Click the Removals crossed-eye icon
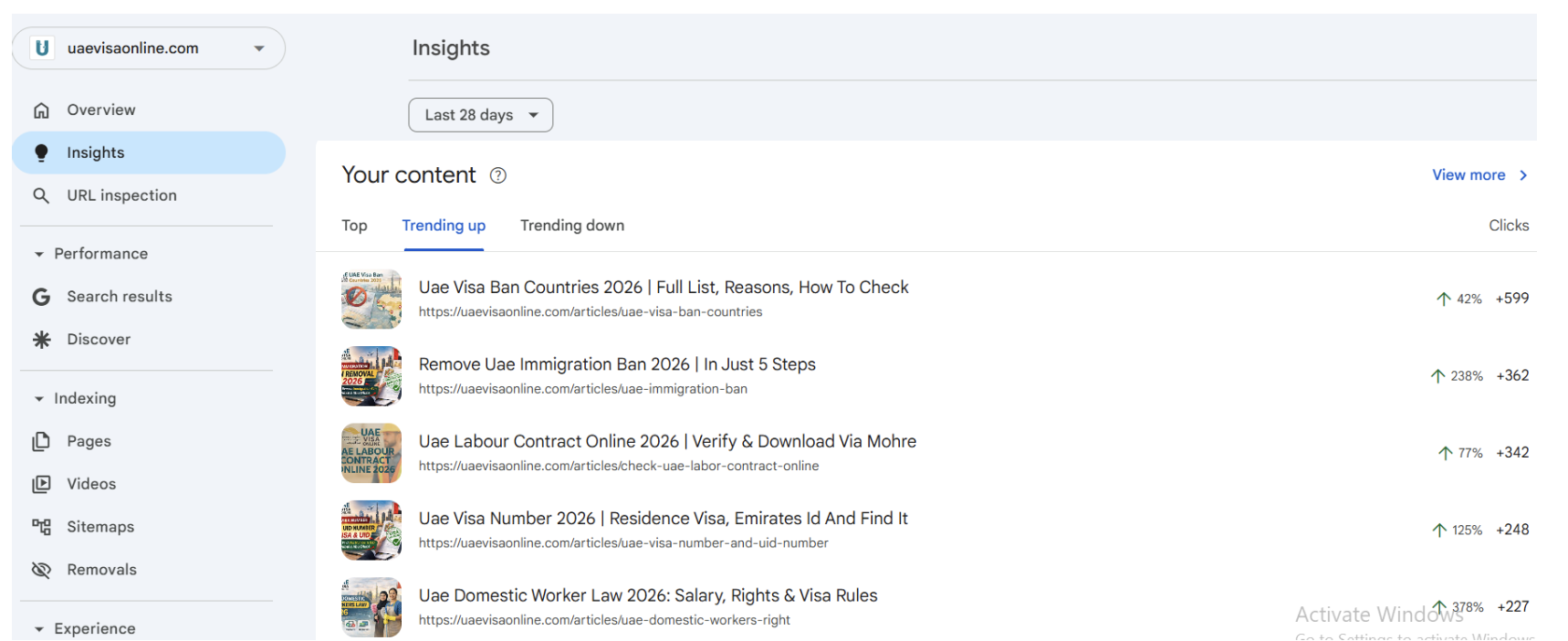 (41, 570)
